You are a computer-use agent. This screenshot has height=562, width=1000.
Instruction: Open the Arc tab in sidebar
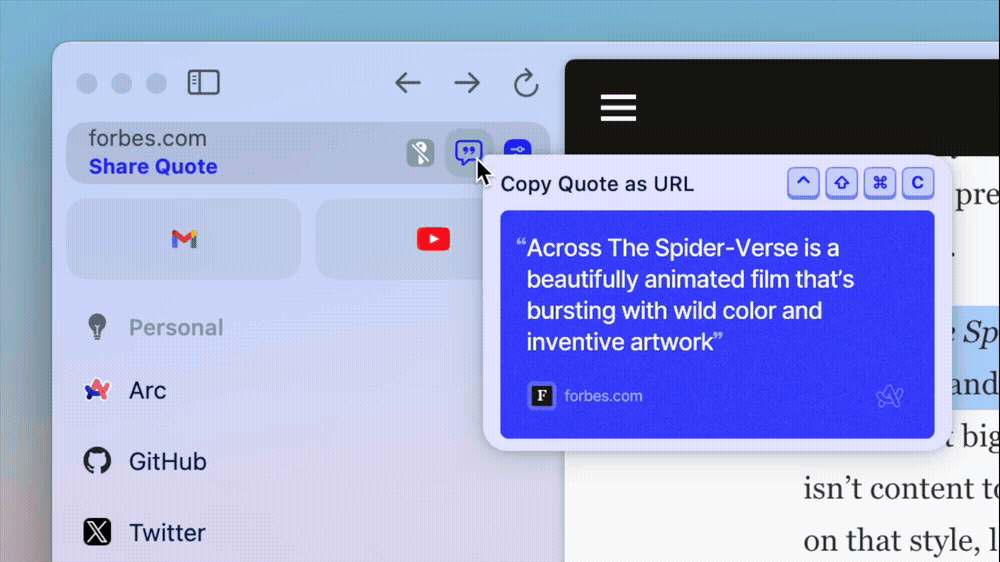147,390
